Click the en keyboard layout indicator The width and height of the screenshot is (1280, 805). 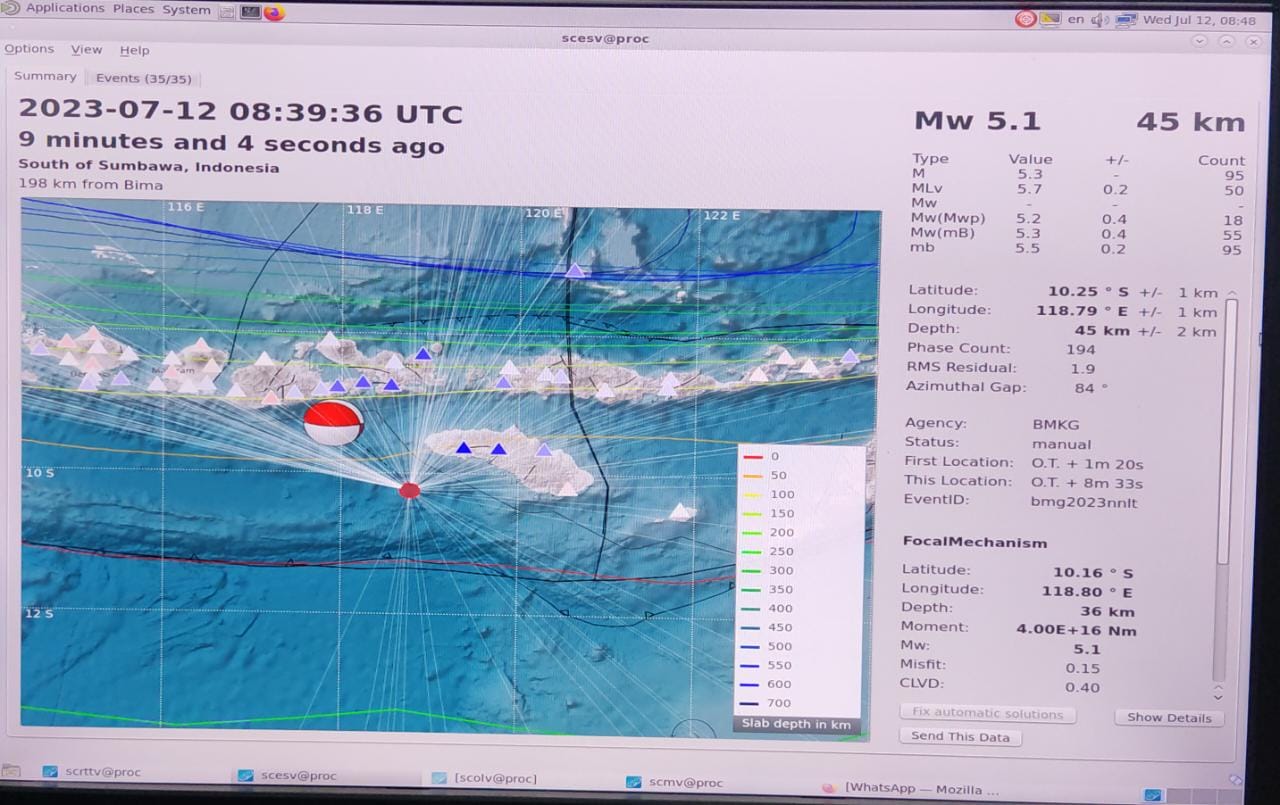click(x=1076, y=19)
